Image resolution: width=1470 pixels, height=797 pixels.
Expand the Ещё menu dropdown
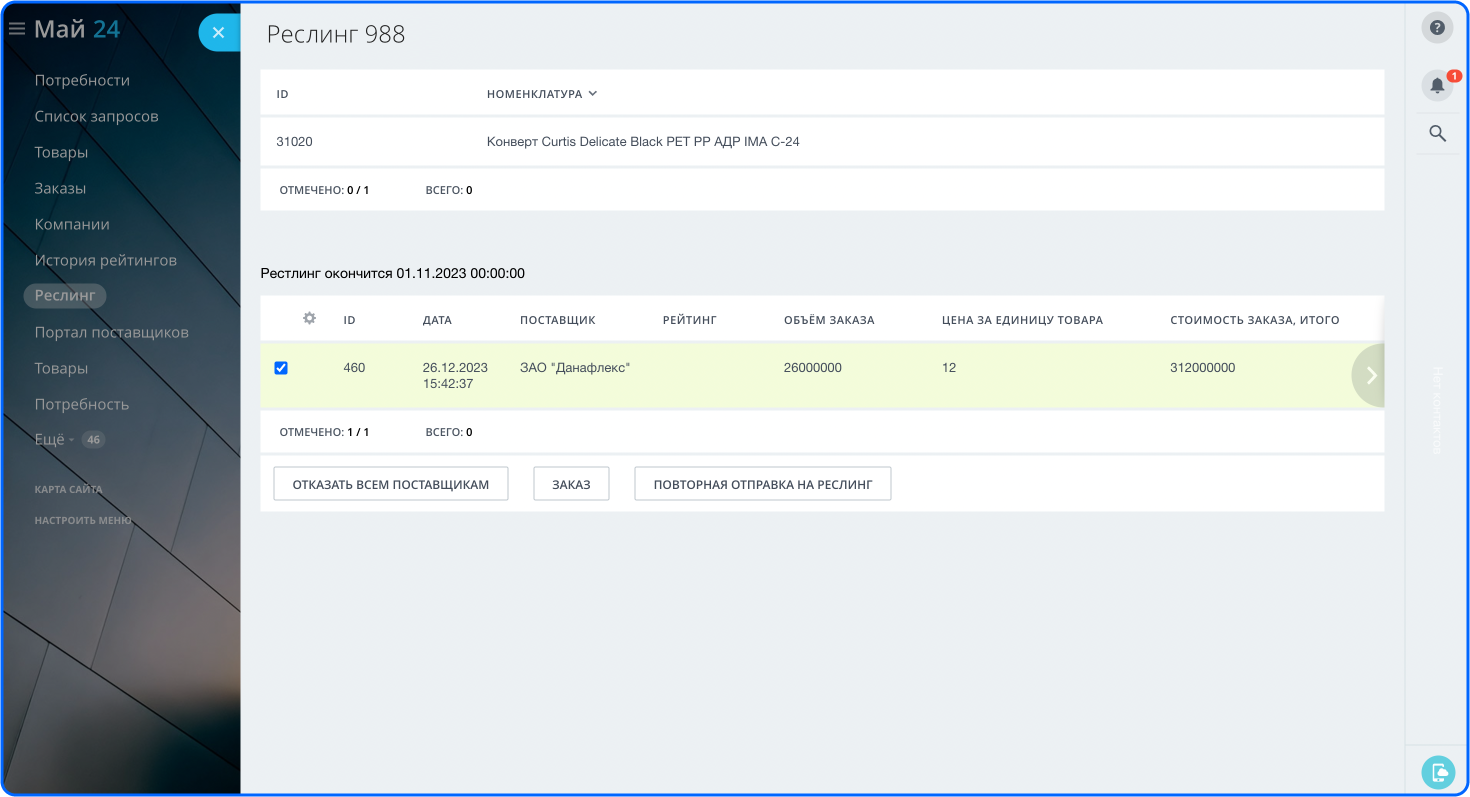click(54, 440)
